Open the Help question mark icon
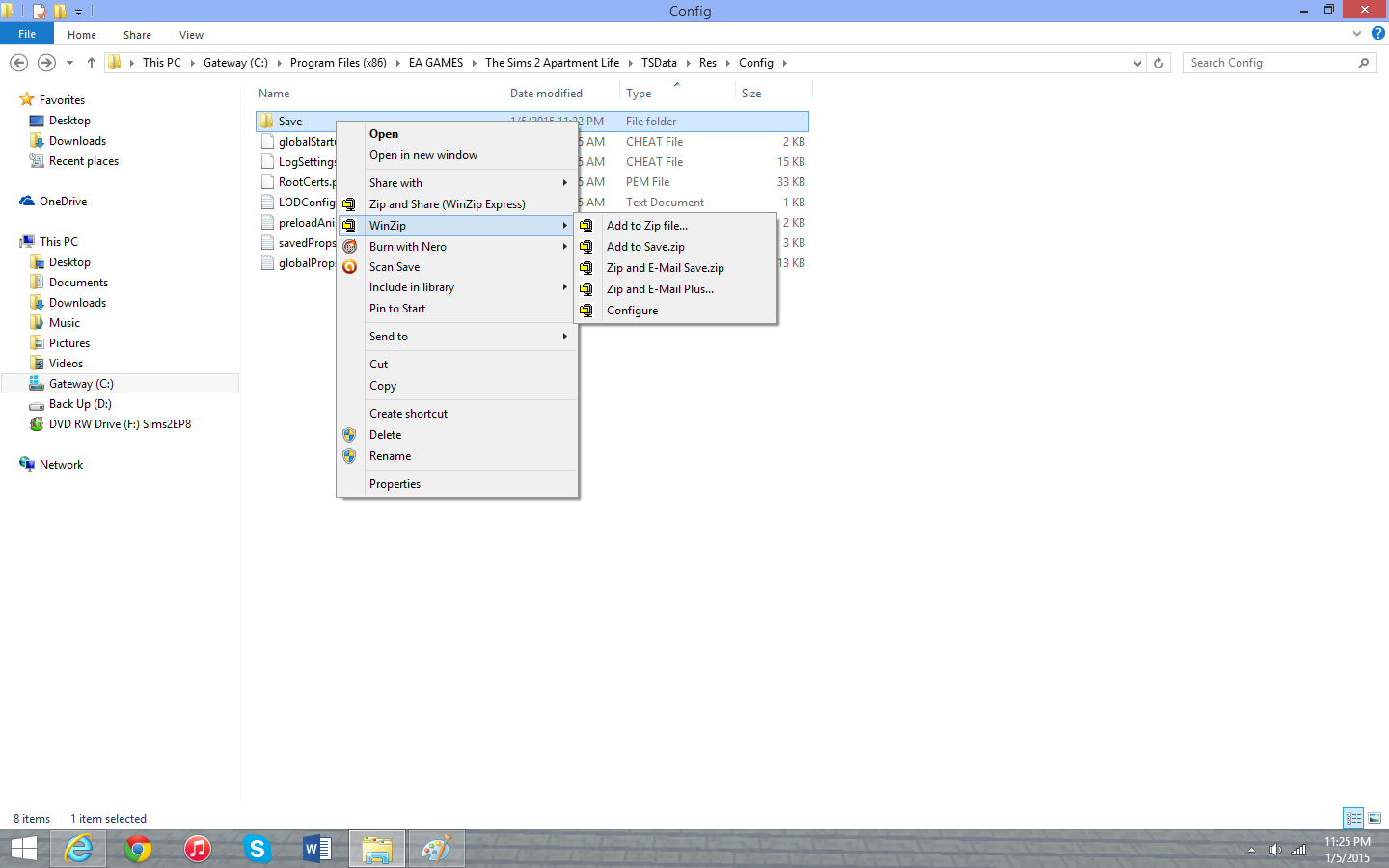Image resolution: width=1389 pixels, height=868 pixels. (1377, 33)
